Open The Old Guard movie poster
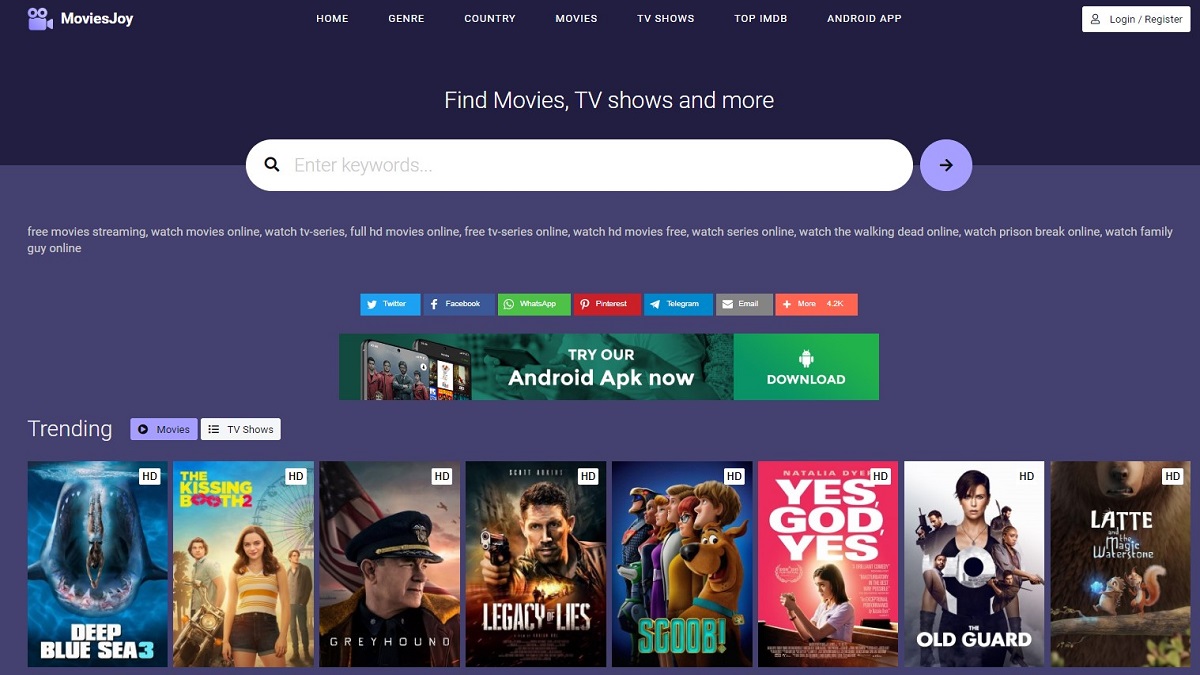Image resolution: width=1200 pixels, height=675 pixels. pyautogui.click(x=974, y=564)
